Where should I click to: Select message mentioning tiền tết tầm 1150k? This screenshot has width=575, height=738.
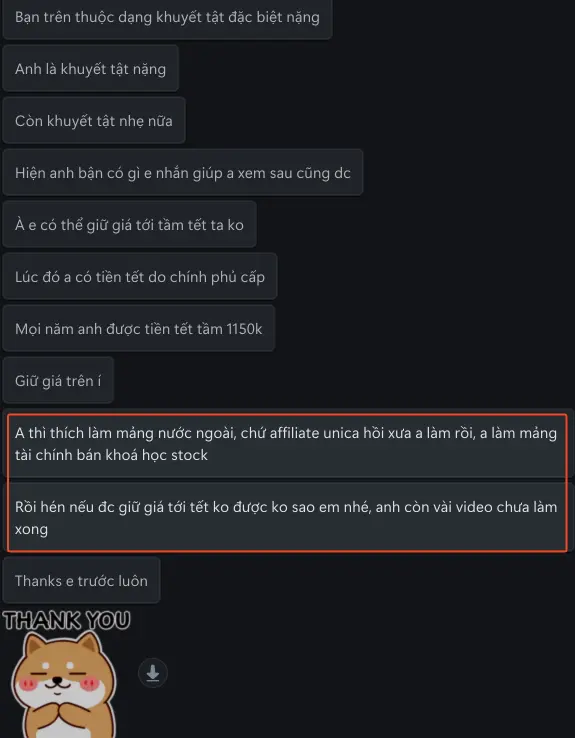(x=139, y=329)
